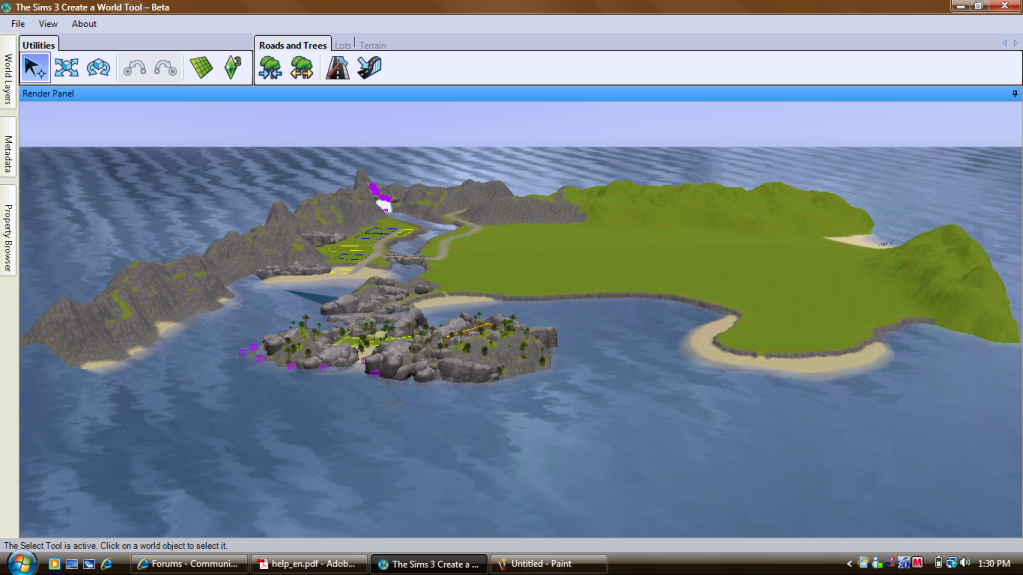
Task: Switch to the Lots tab
Action: coord(343,46)
